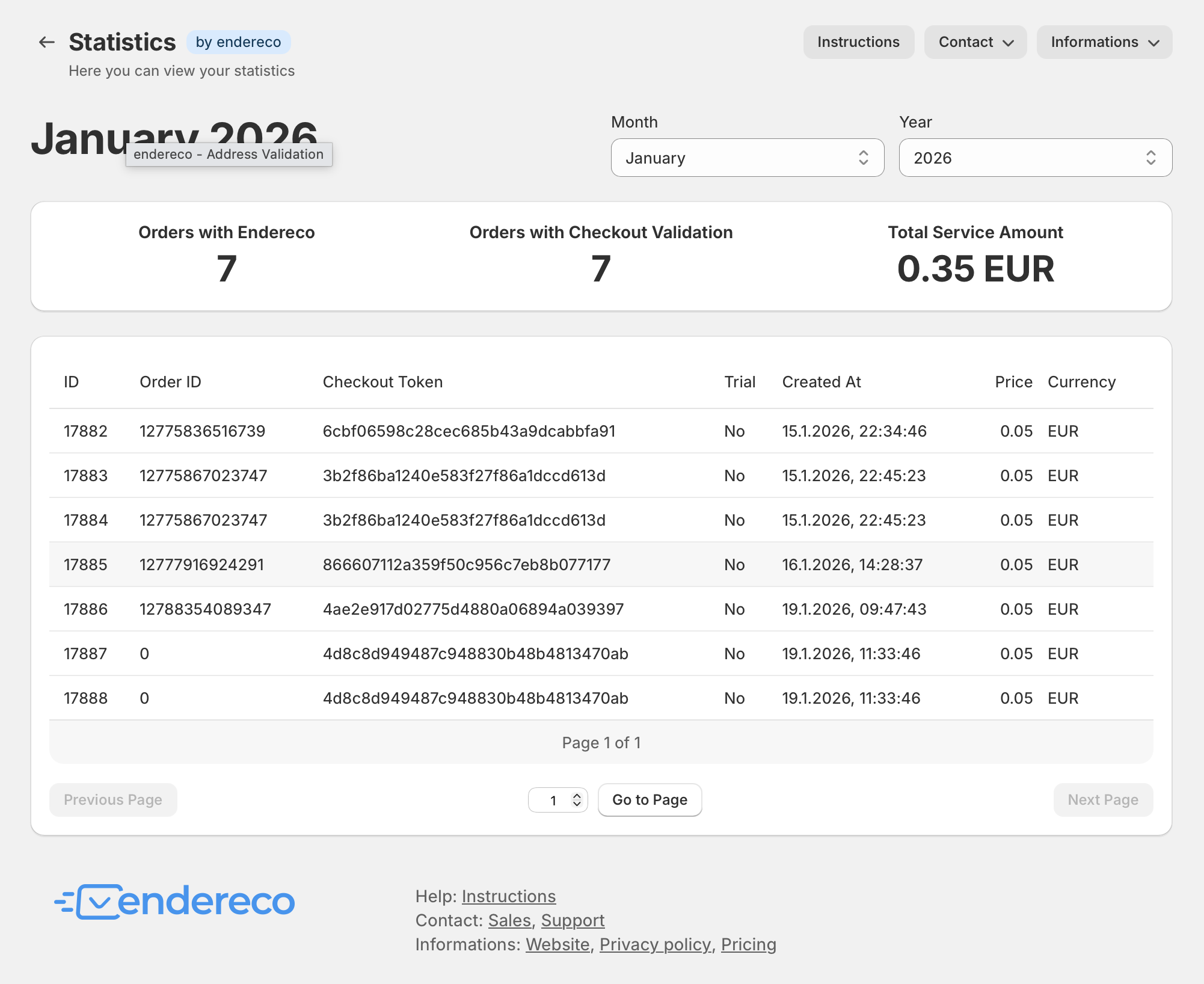Screen dimensions: 1204x984
Task: Select the row ID 17886
Action: click(85, 609)
